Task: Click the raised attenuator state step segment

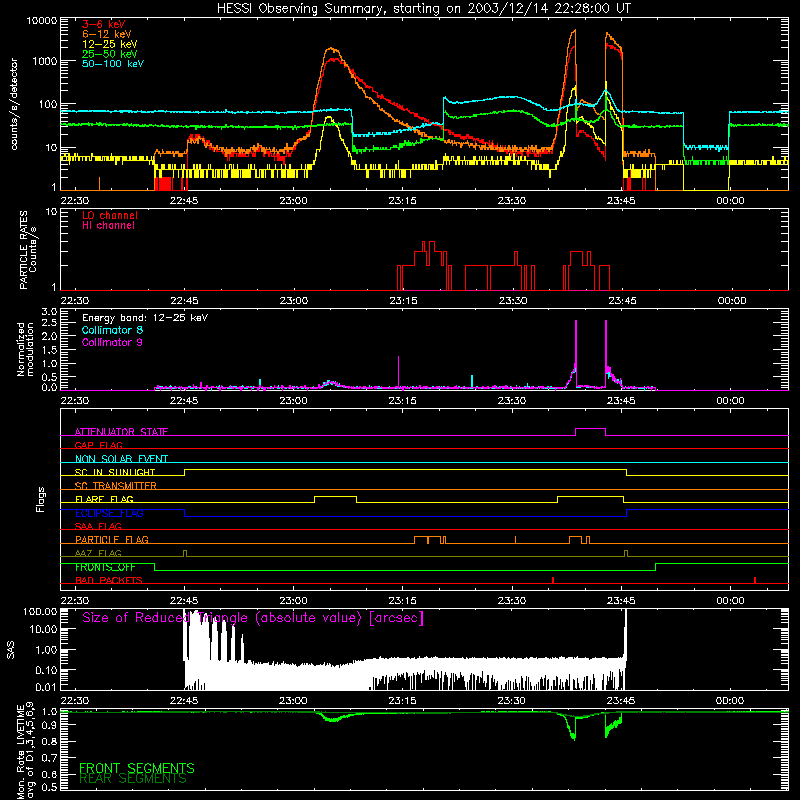Action: pos(590,429)
